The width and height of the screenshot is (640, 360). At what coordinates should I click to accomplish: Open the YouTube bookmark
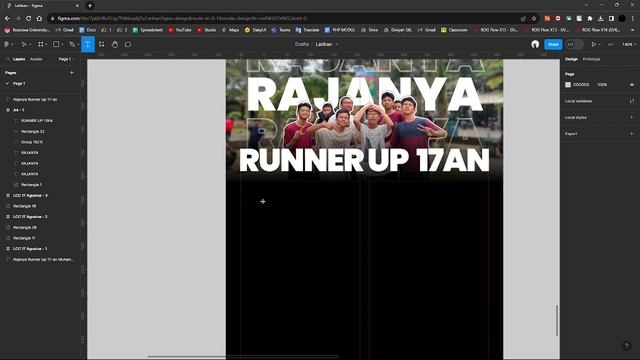pyautogui.click(x=180, y=30)
